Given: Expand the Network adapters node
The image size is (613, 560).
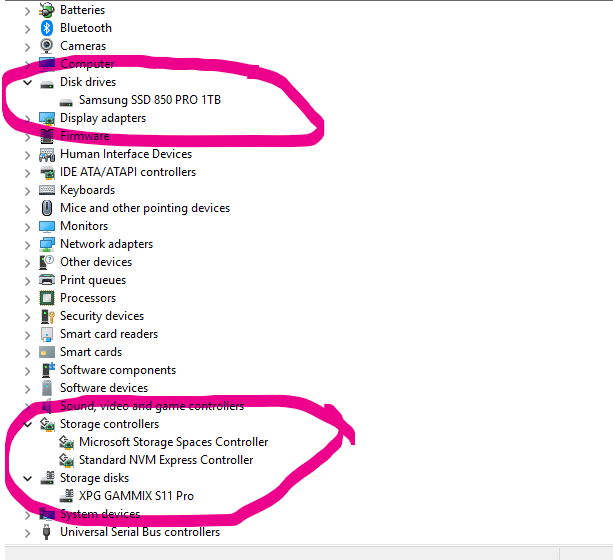Looking at the screenshot, I should click(x=27, y=245).
